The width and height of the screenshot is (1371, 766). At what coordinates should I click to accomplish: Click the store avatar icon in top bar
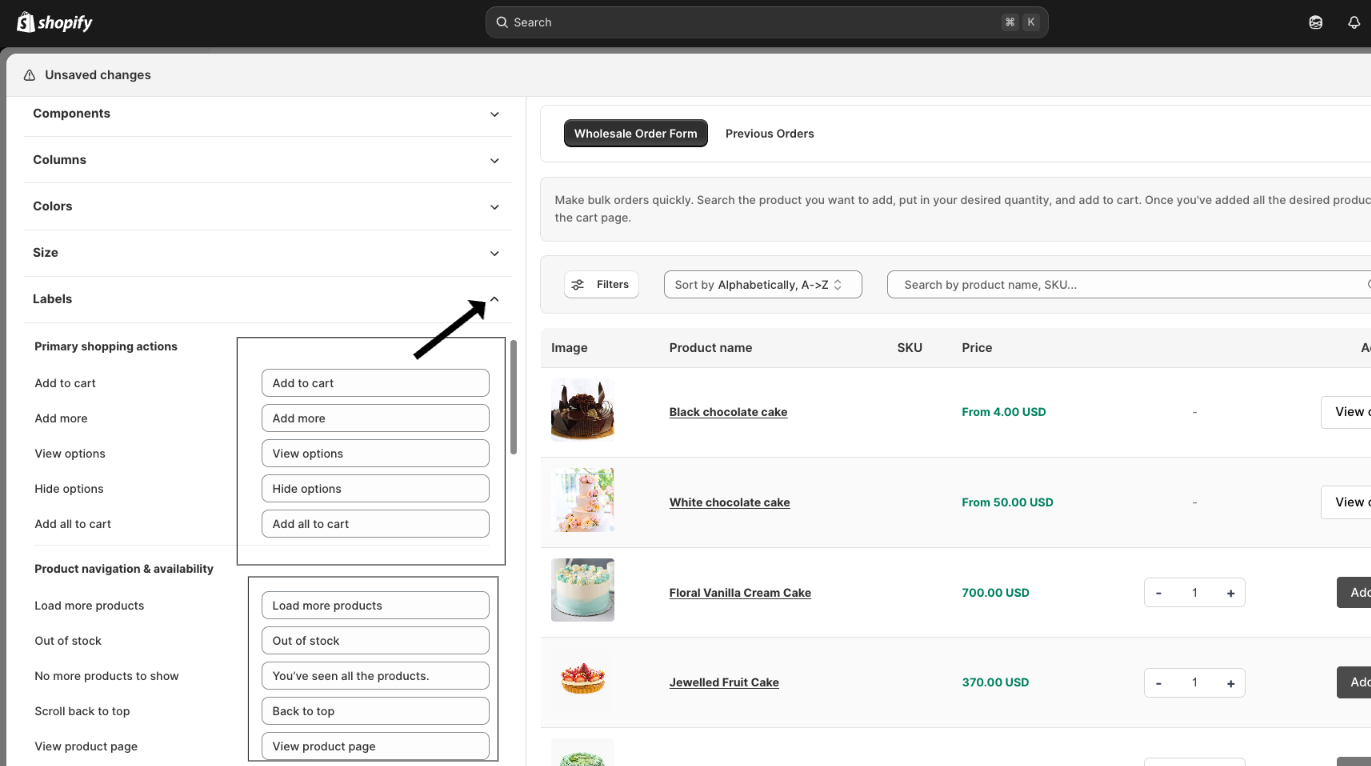click(1316, 22)
